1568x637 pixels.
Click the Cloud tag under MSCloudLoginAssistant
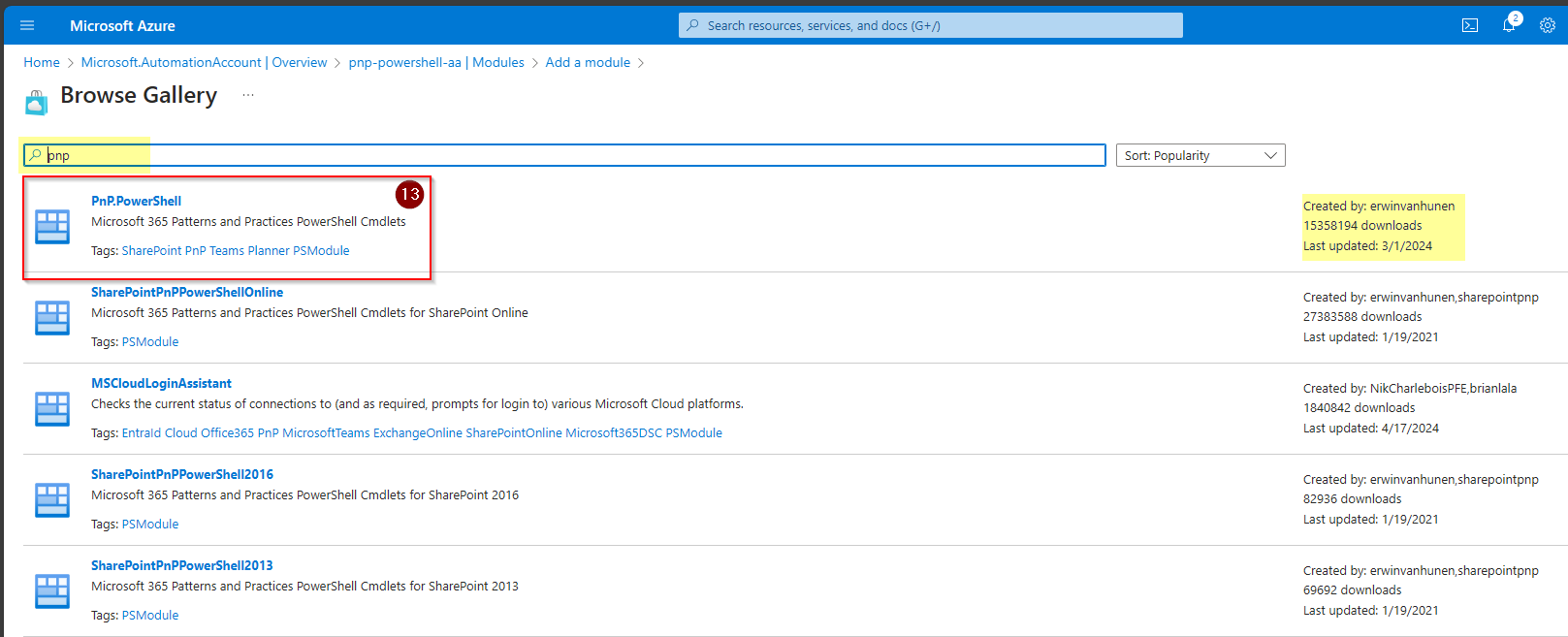[x=181, y=432]
